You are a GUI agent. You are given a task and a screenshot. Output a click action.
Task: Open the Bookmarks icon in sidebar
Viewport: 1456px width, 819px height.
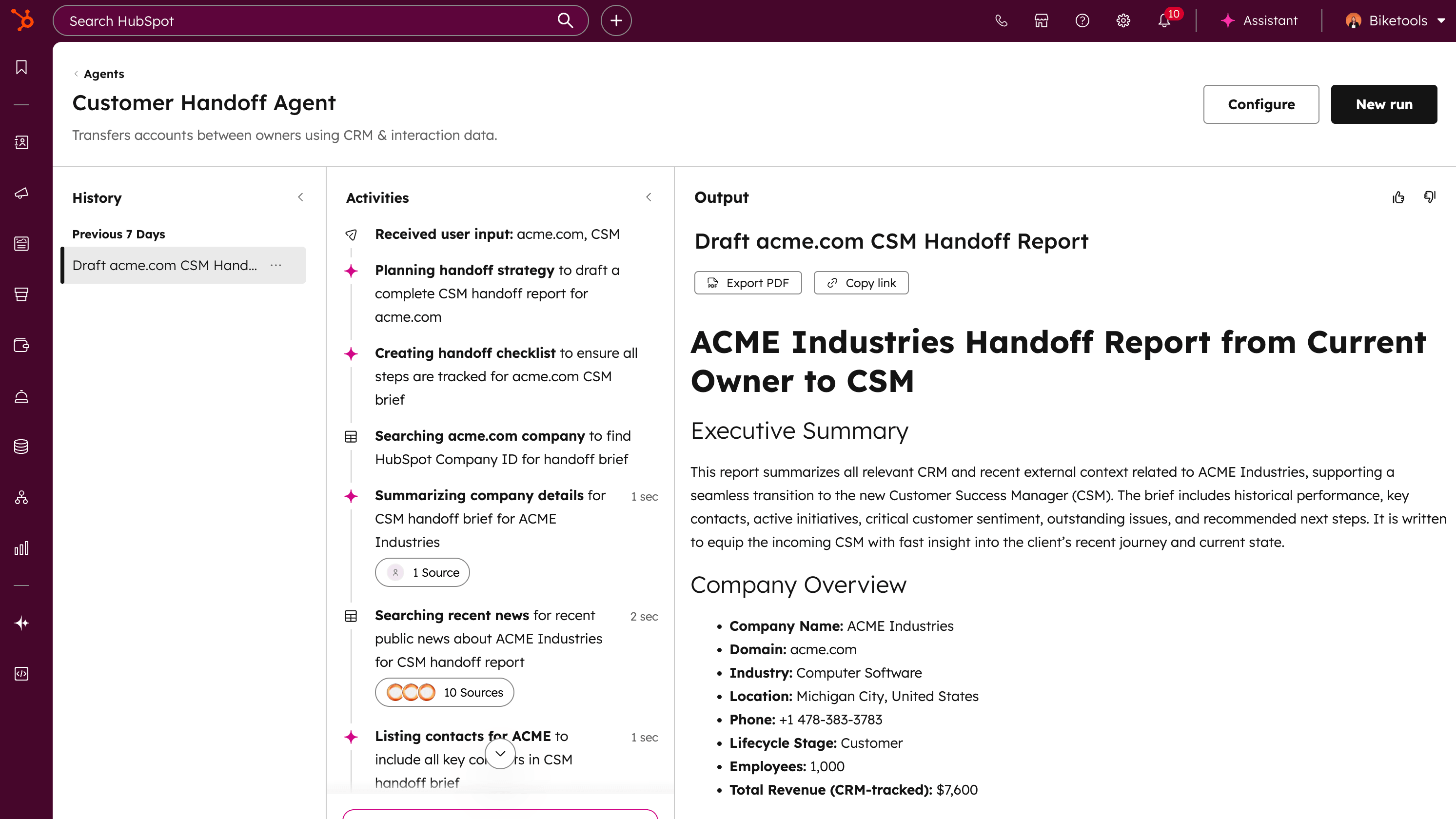point(21,67)
